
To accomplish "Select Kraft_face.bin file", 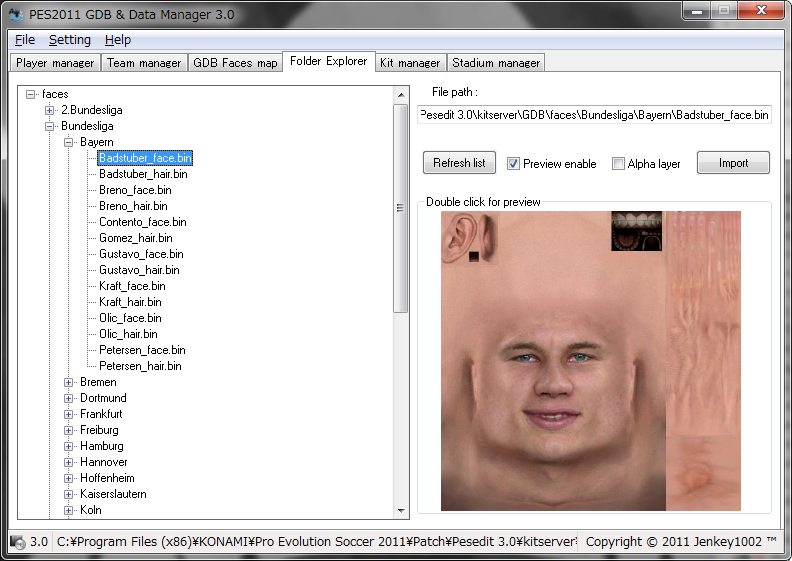I will [132, 286].
